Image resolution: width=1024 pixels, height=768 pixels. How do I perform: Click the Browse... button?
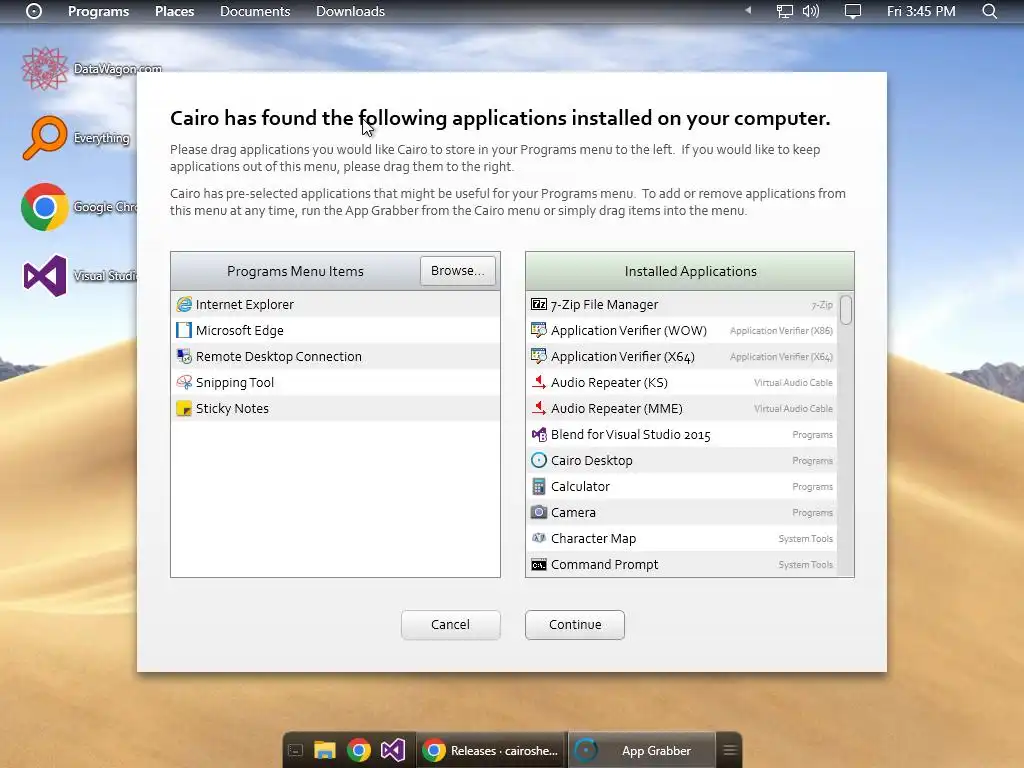[458, 270]
